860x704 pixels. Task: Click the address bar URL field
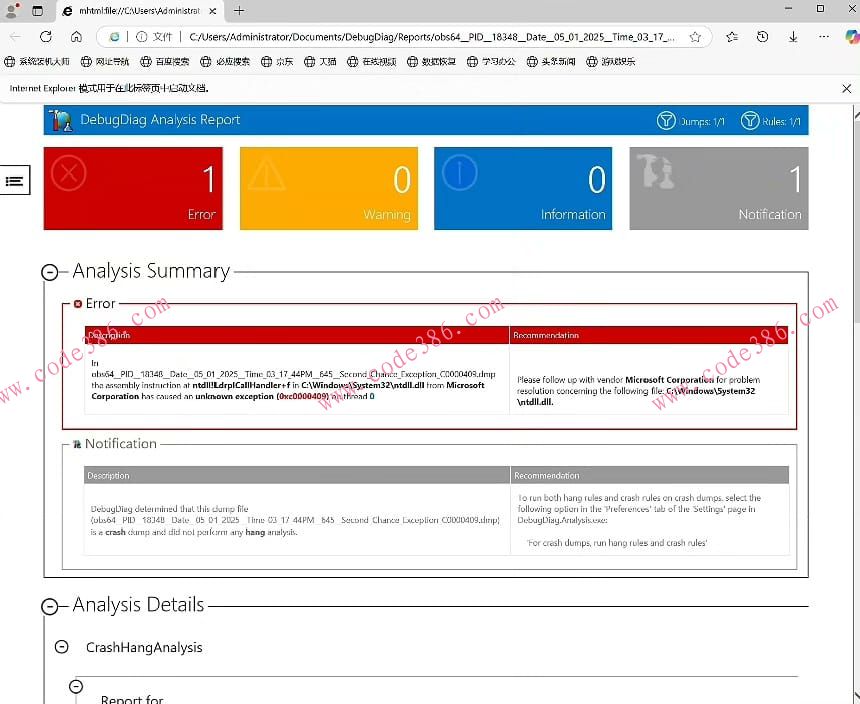point(430,37)
